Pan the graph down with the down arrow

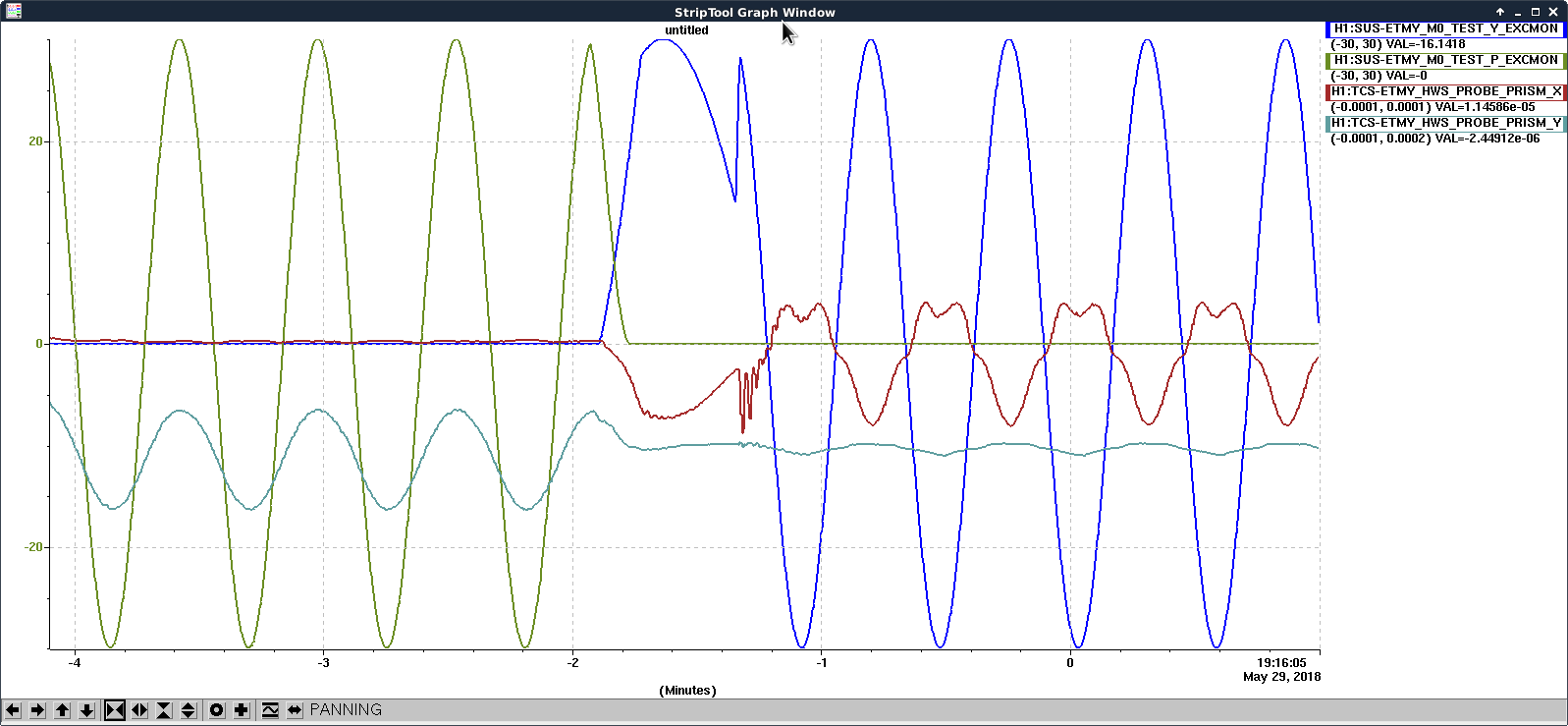[x=86, y=710]
